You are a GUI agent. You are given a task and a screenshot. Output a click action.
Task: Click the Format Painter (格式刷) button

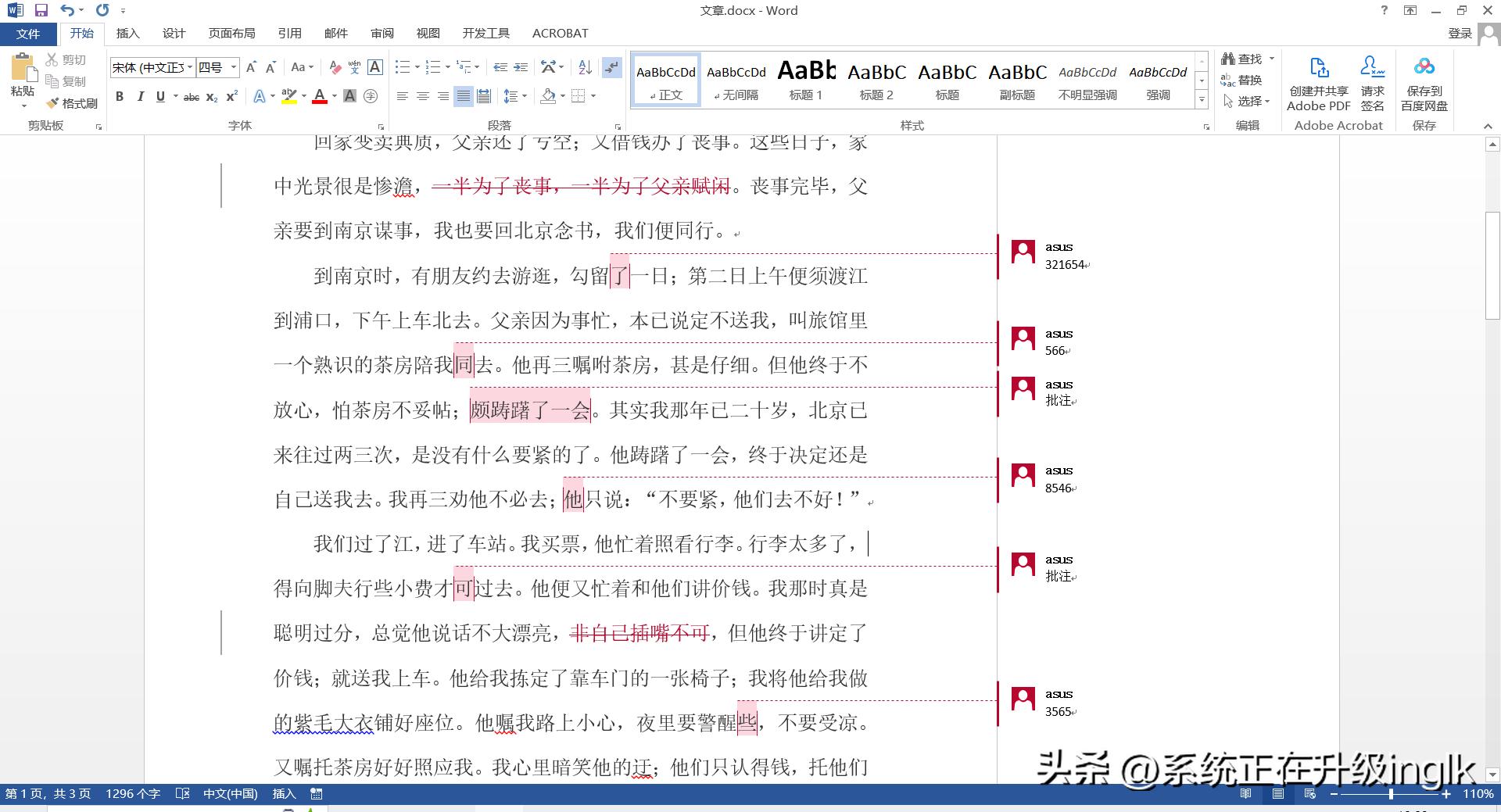point(72,103)
